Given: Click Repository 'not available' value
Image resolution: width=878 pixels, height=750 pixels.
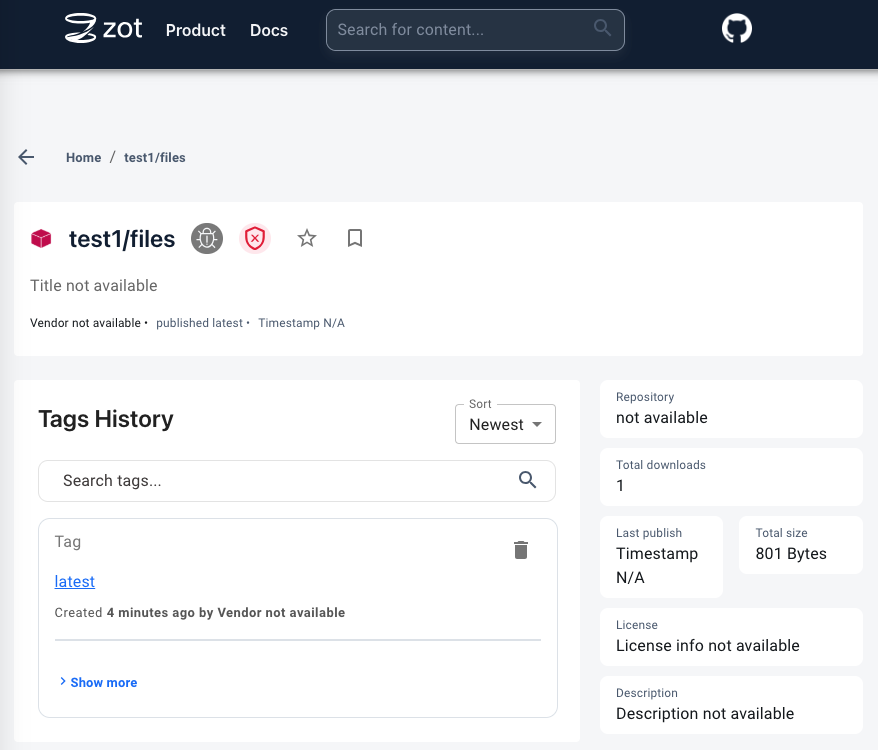Looking at the screenshot, I should [662, 418].
